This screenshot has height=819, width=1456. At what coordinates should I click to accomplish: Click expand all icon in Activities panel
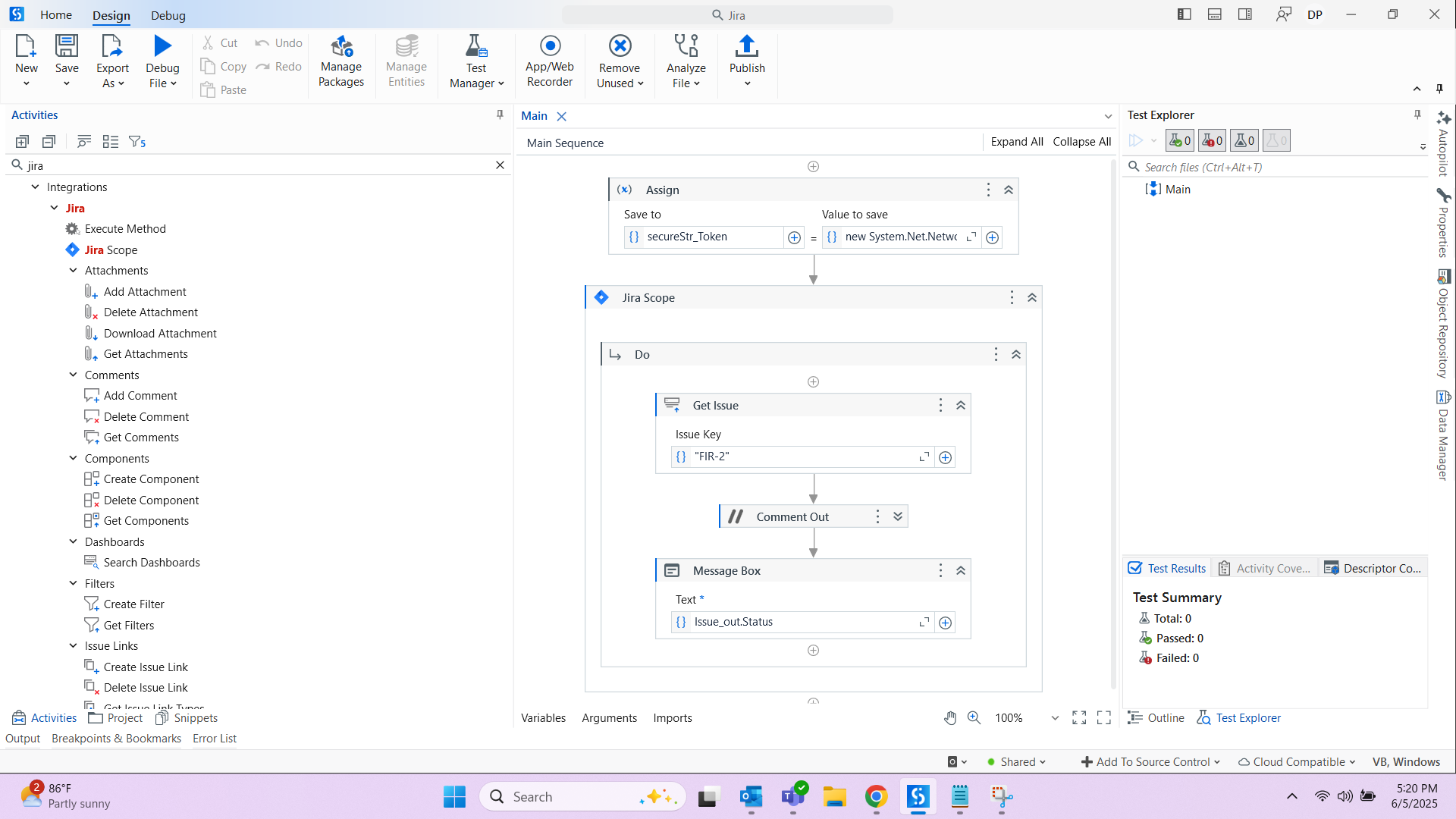click(x=22, y=142)
